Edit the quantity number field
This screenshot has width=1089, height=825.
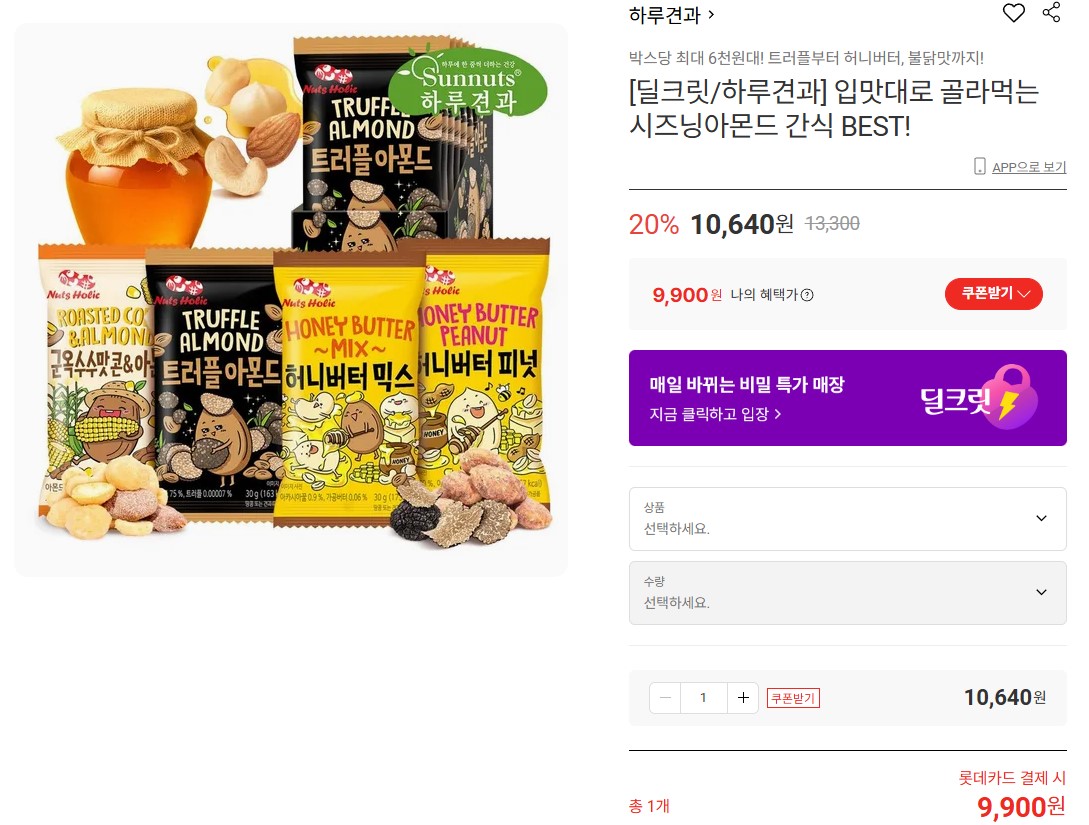704,698
